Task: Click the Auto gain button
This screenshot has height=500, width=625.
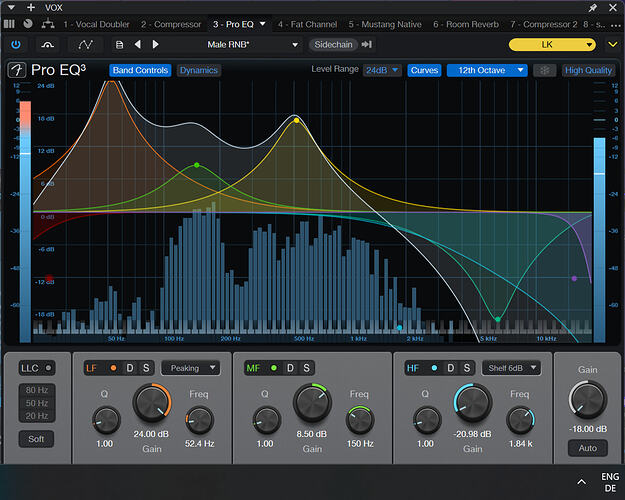Action: coord(588,448)
